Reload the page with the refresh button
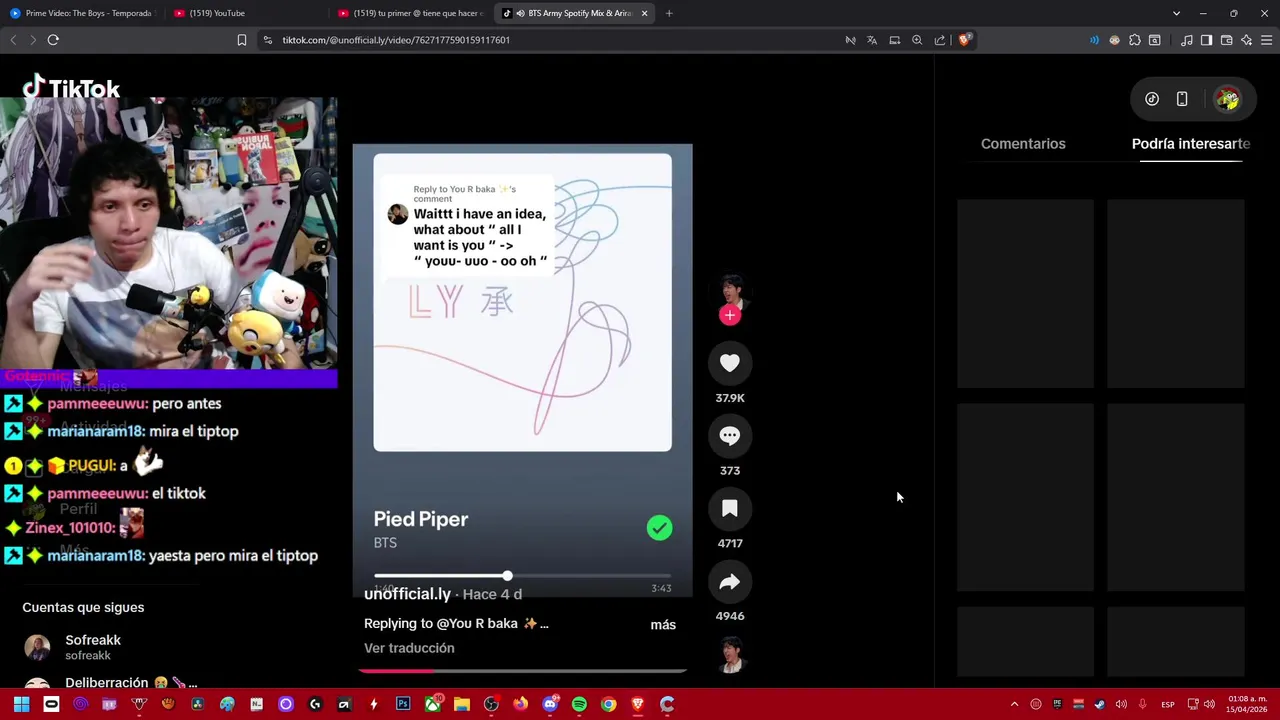1280x720 pixels. coord(53,40)
